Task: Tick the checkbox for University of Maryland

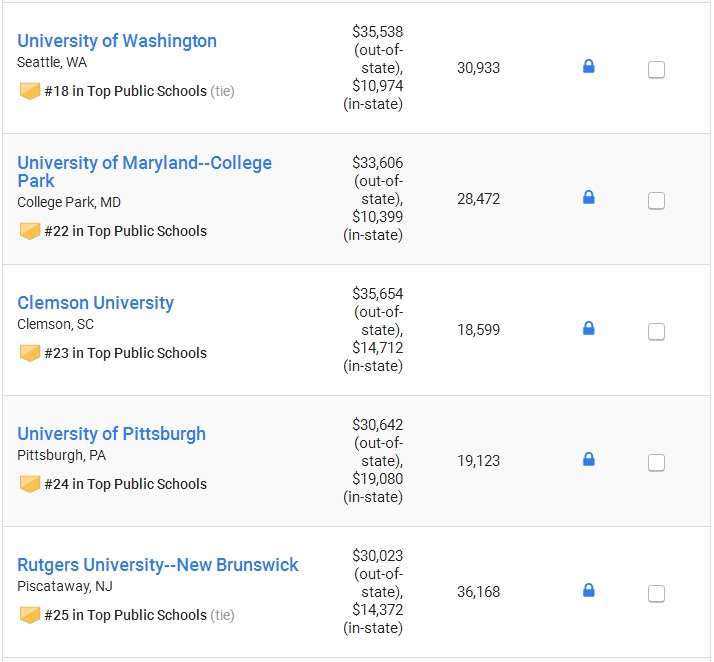Action: pyautogui.click(x=656, y=201)
